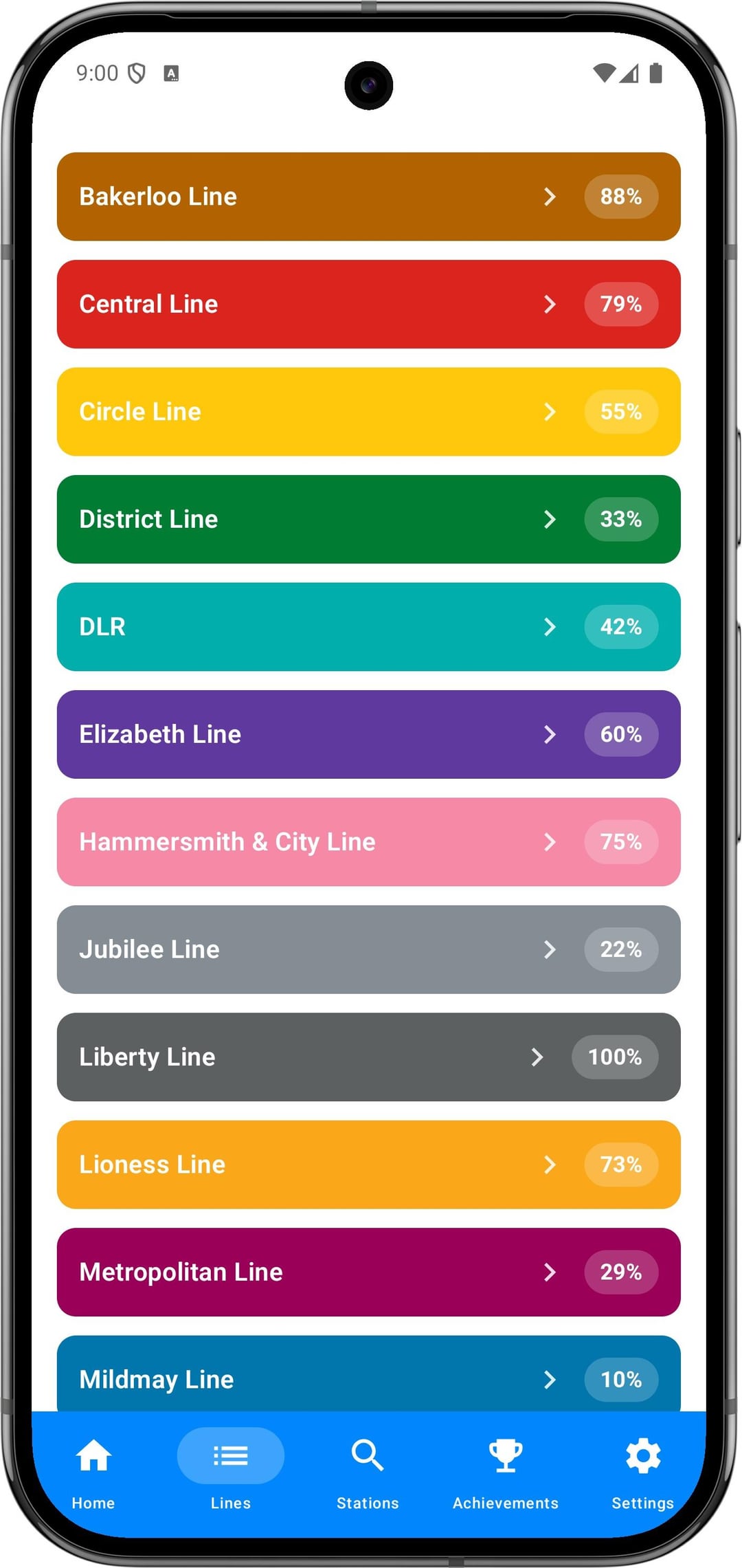This screenshot has width=742, height=1568.
Task: Open the Stations search icon
Action: tap(368, 1455)
